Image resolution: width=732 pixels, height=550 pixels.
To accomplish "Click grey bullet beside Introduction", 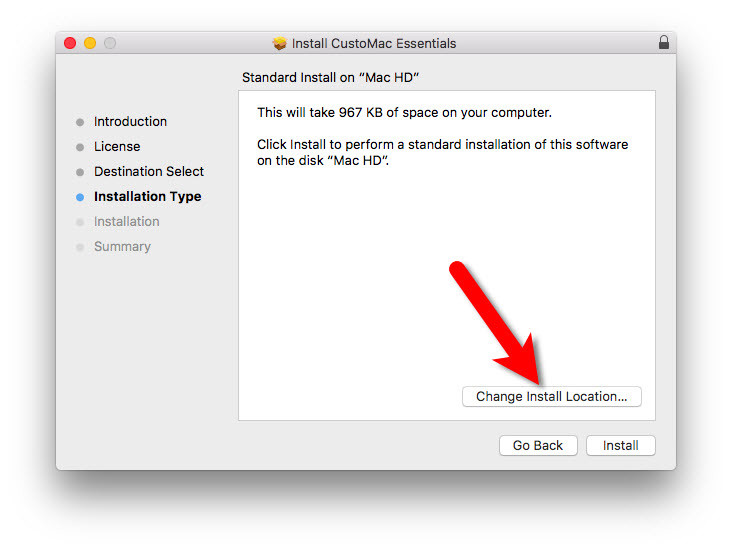I will [x=80, y=122].
